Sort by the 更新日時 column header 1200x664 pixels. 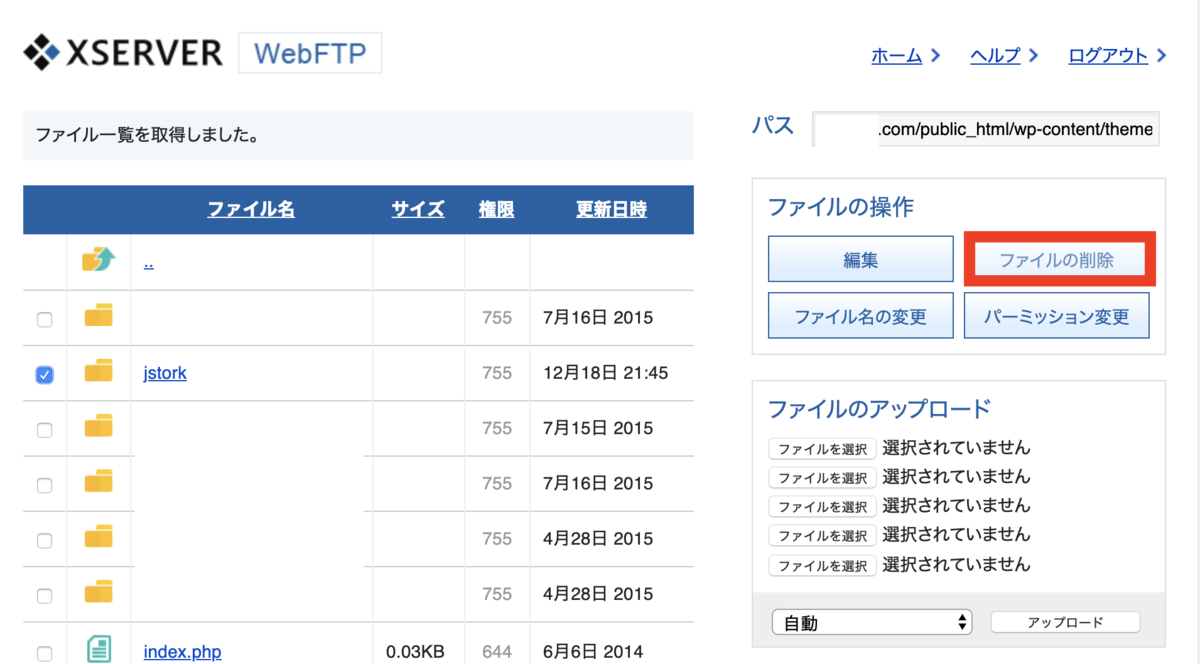coord(611,210)
